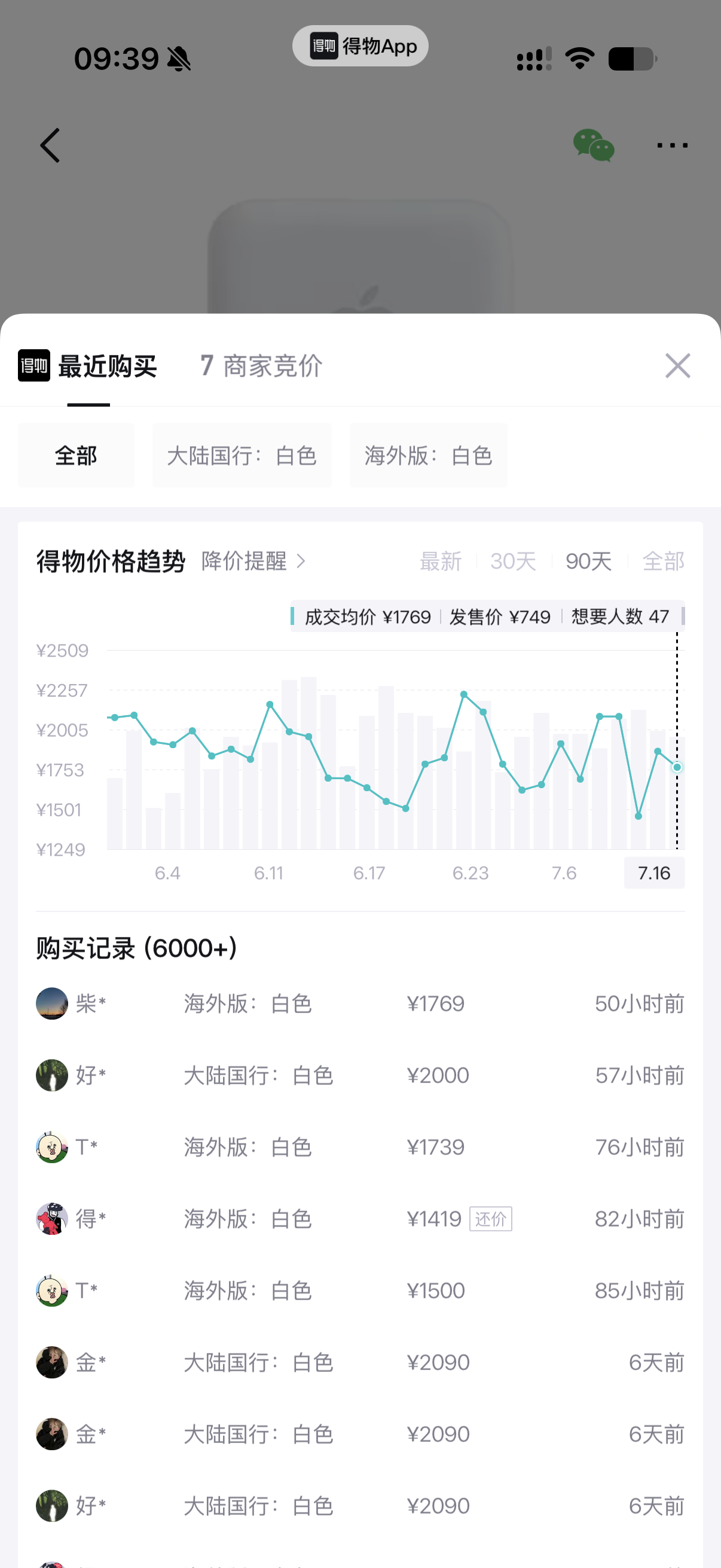This screenshot has height=1568, width=721.
Task: Filter by 大陆国行：白色
Action: click(x=242, y=455)
